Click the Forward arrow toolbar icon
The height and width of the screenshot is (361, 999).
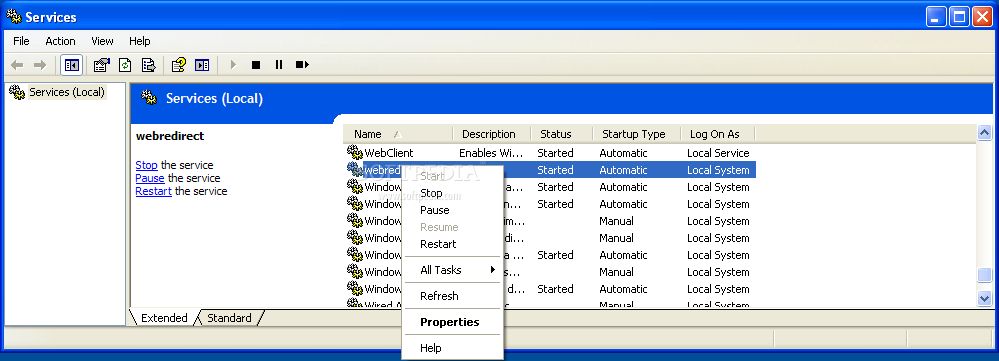[40, 65]
